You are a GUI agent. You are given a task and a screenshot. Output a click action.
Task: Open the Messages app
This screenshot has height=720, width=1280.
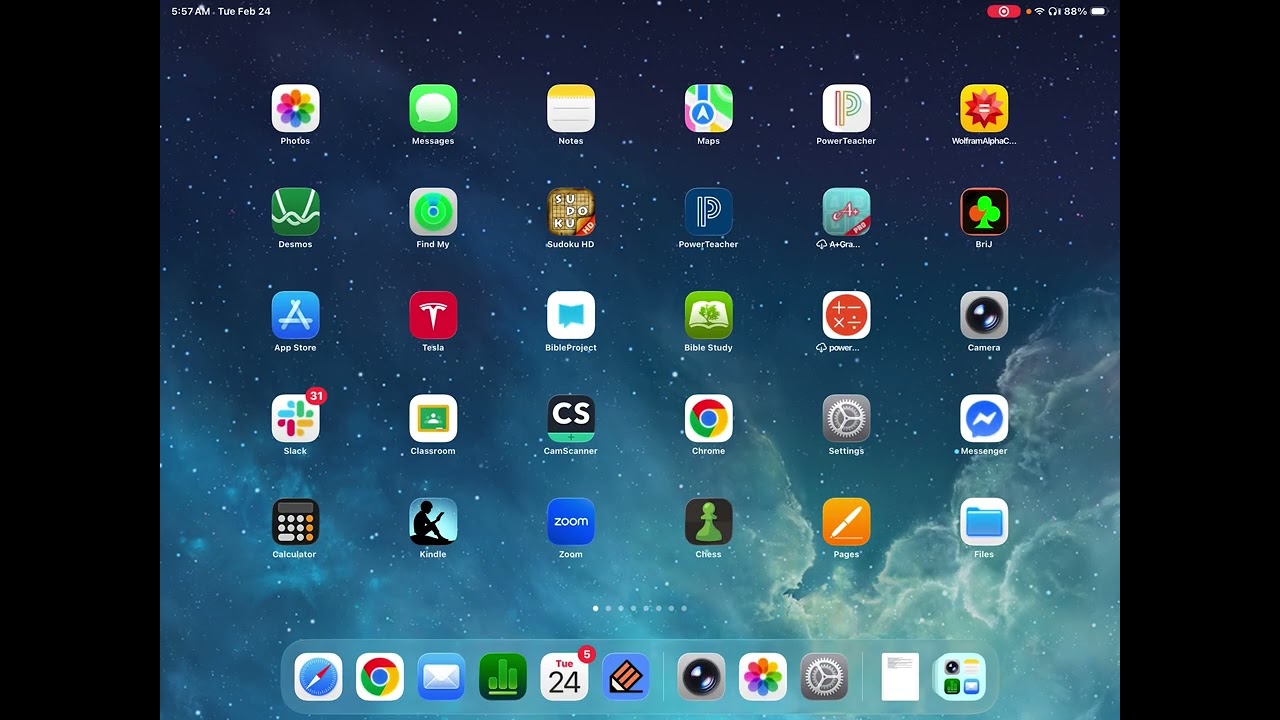pyautogui.click(x=433, y=109)
